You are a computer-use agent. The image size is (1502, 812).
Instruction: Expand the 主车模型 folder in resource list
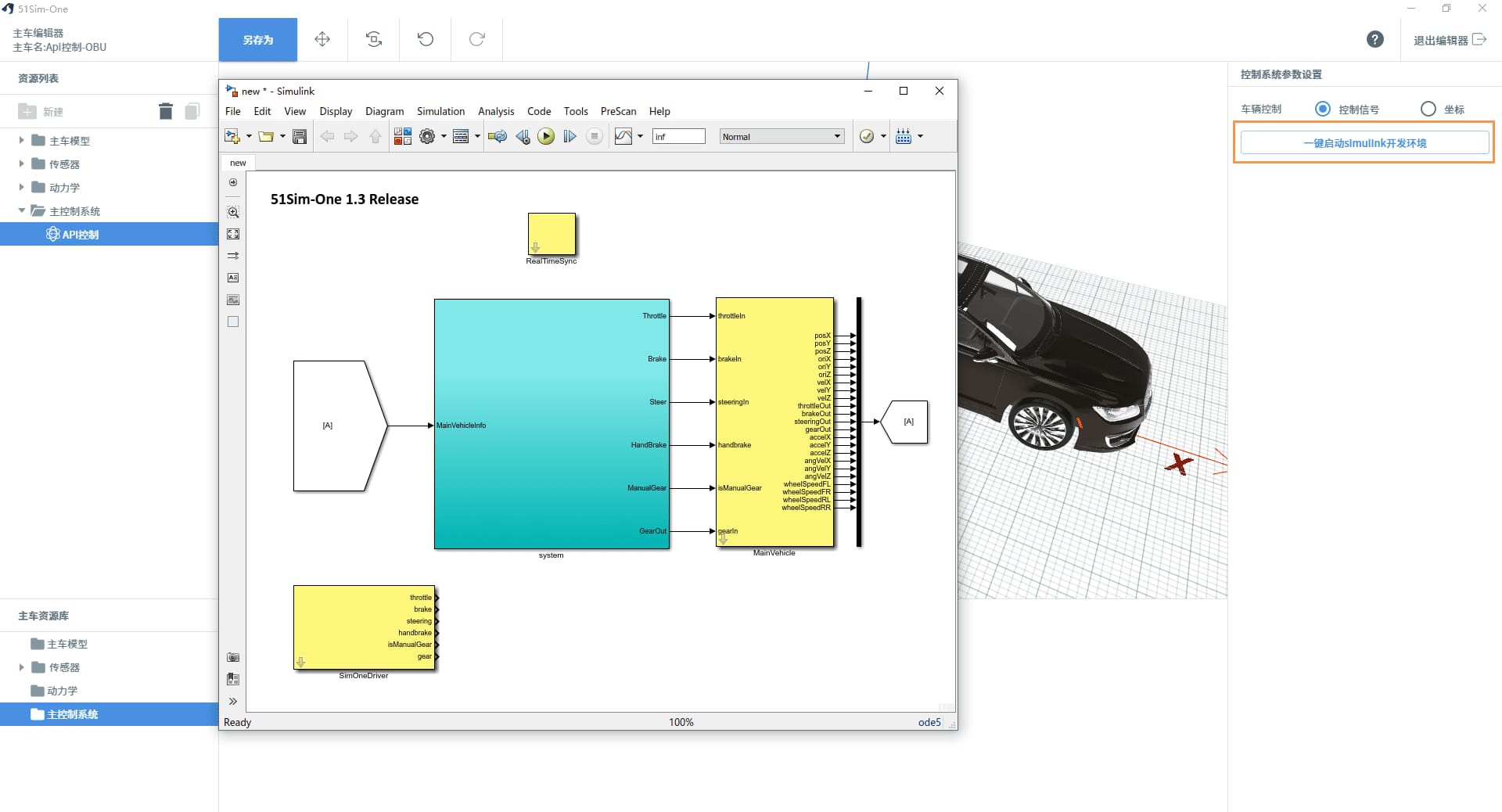pyautogui.click(x=22, y=141)
